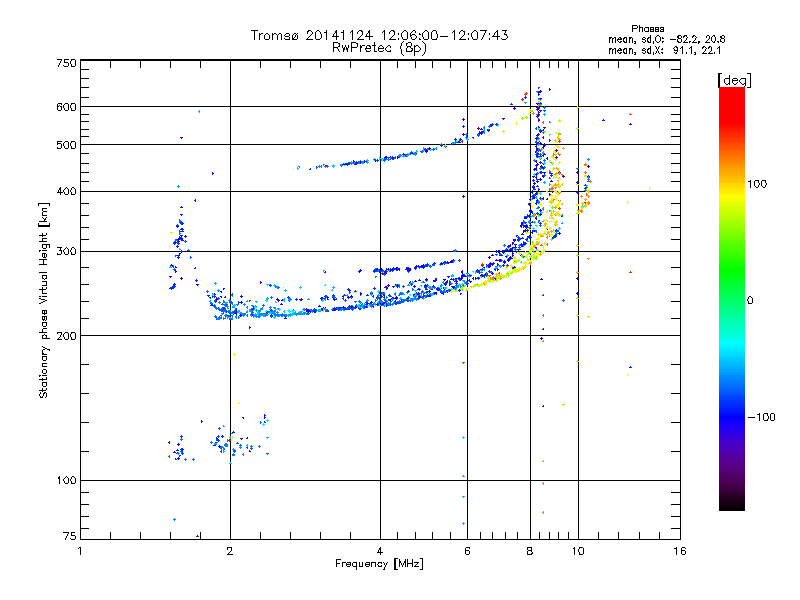This screenshot has width=800, height=600.
Task: Select the "RwPretec (8p)" subtitle
Action: 379,48
